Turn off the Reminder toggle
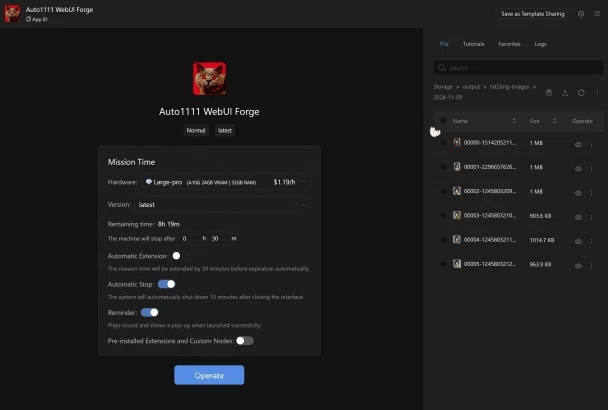 (150, 312)
